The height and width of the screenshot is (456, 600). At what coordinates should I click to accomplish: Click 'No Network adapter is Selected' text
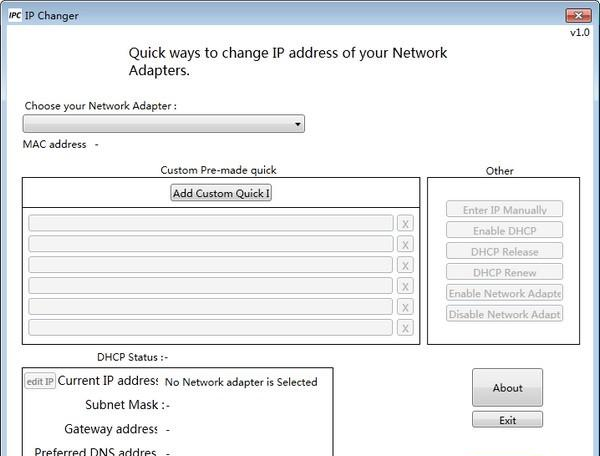241,382
